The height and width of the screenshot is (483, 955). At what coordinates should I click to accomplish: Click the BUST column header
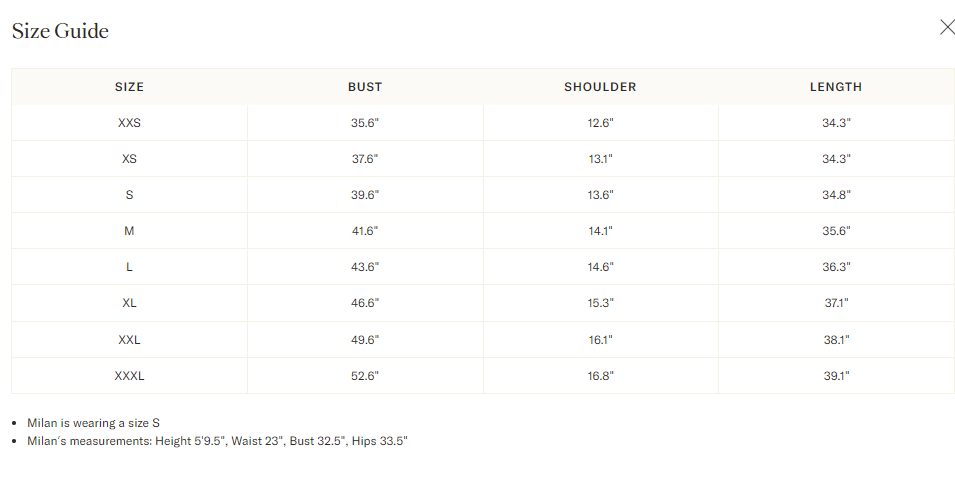click(x=365, y=87)
